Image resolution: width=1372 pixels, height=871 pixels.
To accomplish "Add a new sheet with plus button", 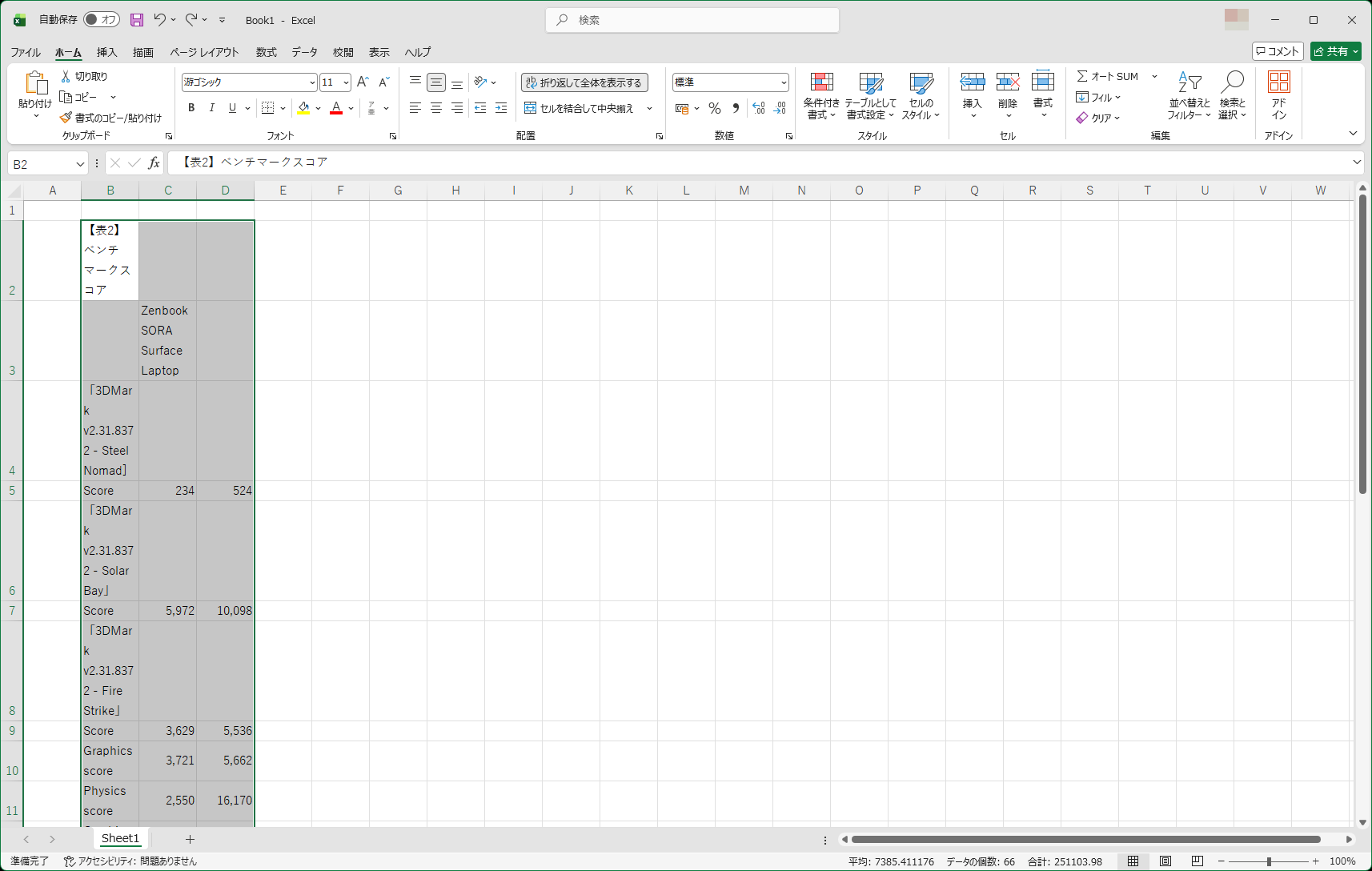I will click(190, 839).
